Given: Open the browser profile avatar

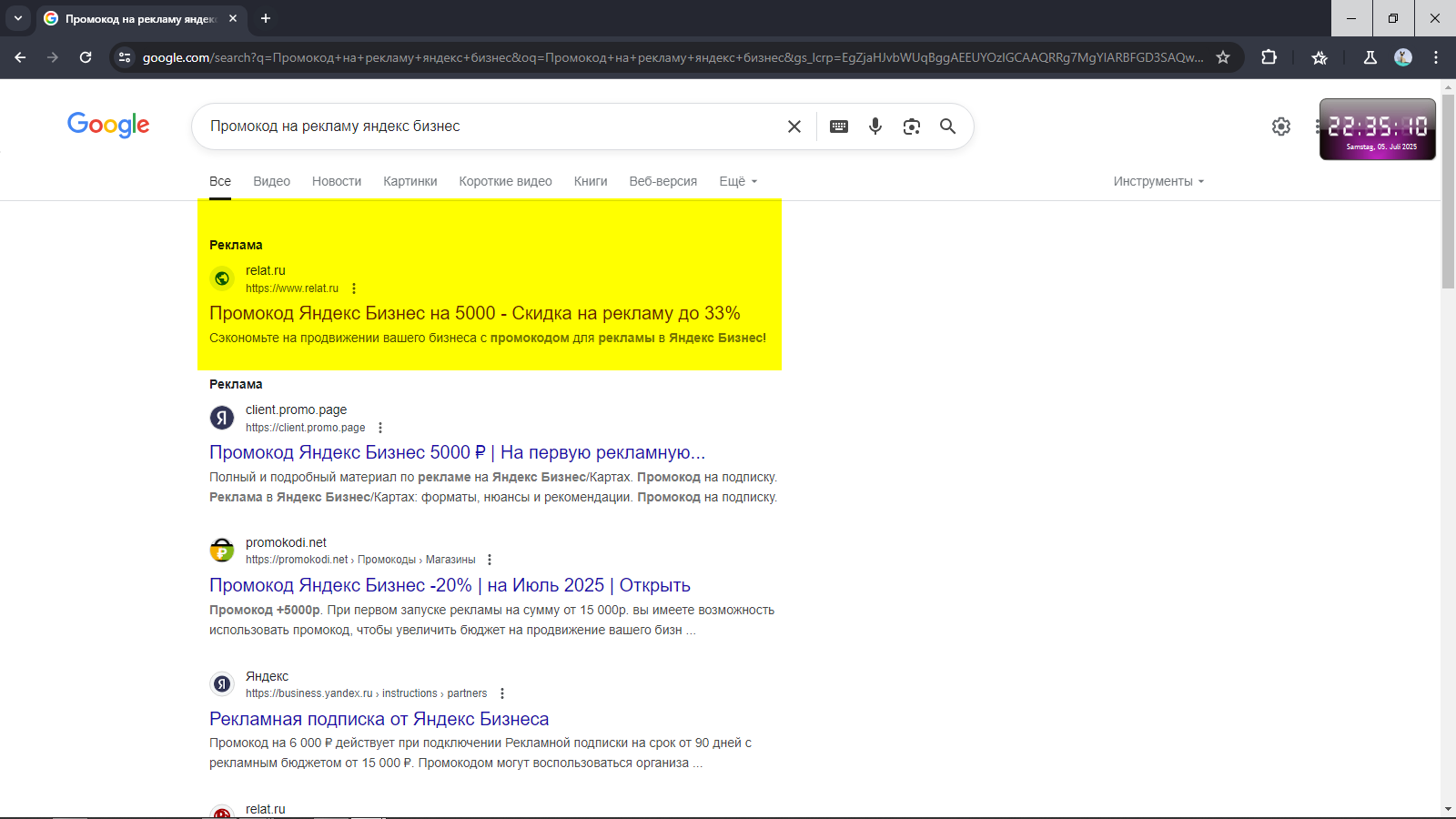Looking at the screenshot, I should [x=1403, y=57].
